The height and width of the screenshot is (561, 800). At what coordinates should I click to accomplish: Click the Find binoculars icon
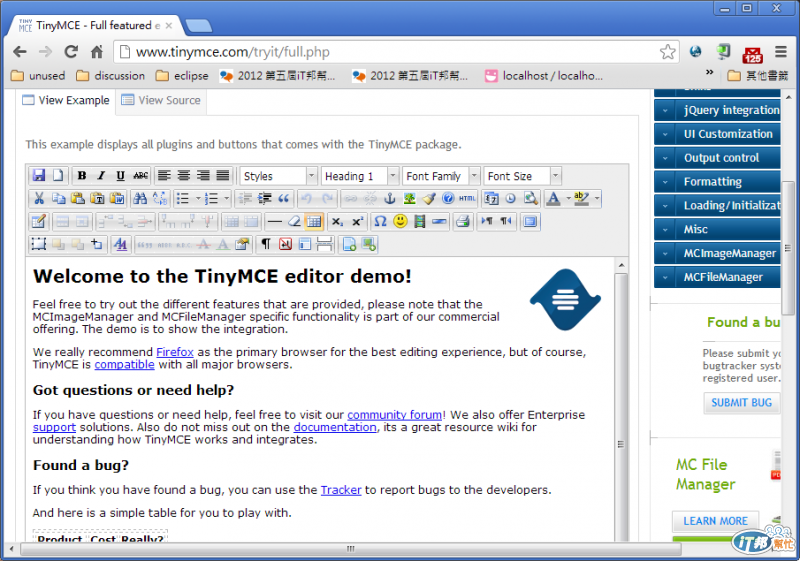[140, 198]
